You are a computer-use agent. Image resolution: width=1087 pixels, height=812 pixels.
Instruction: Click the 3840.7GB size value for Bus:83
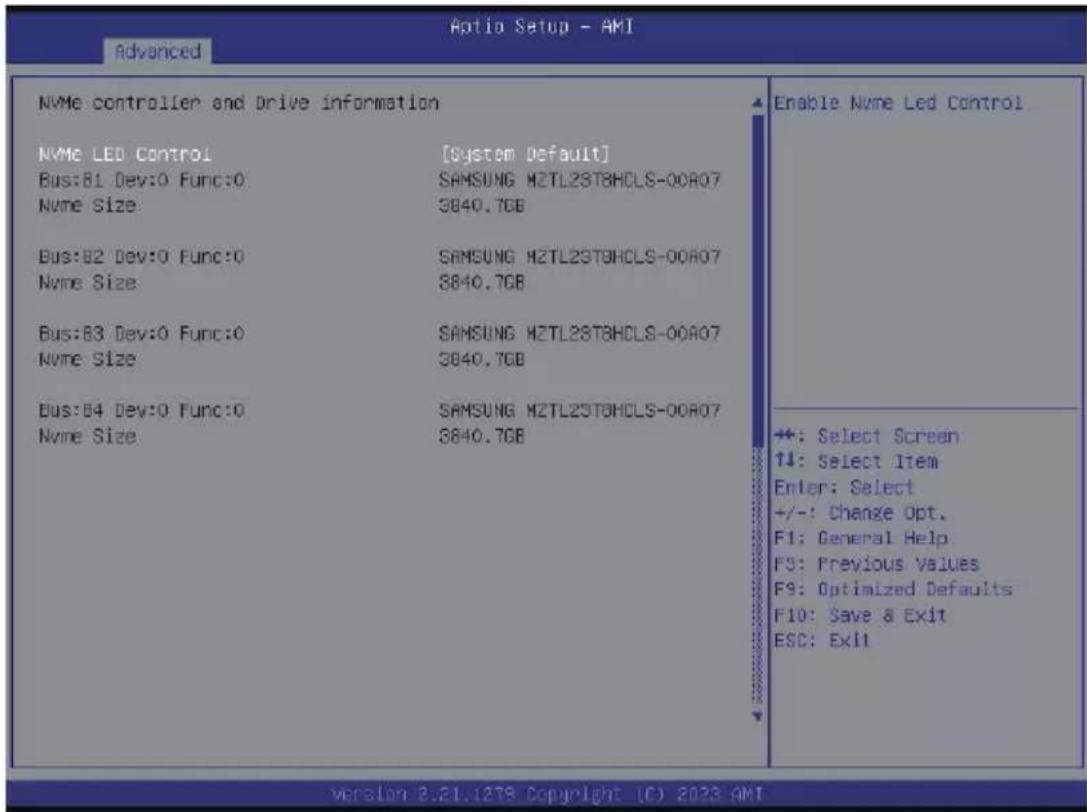[x=482, y=360]
